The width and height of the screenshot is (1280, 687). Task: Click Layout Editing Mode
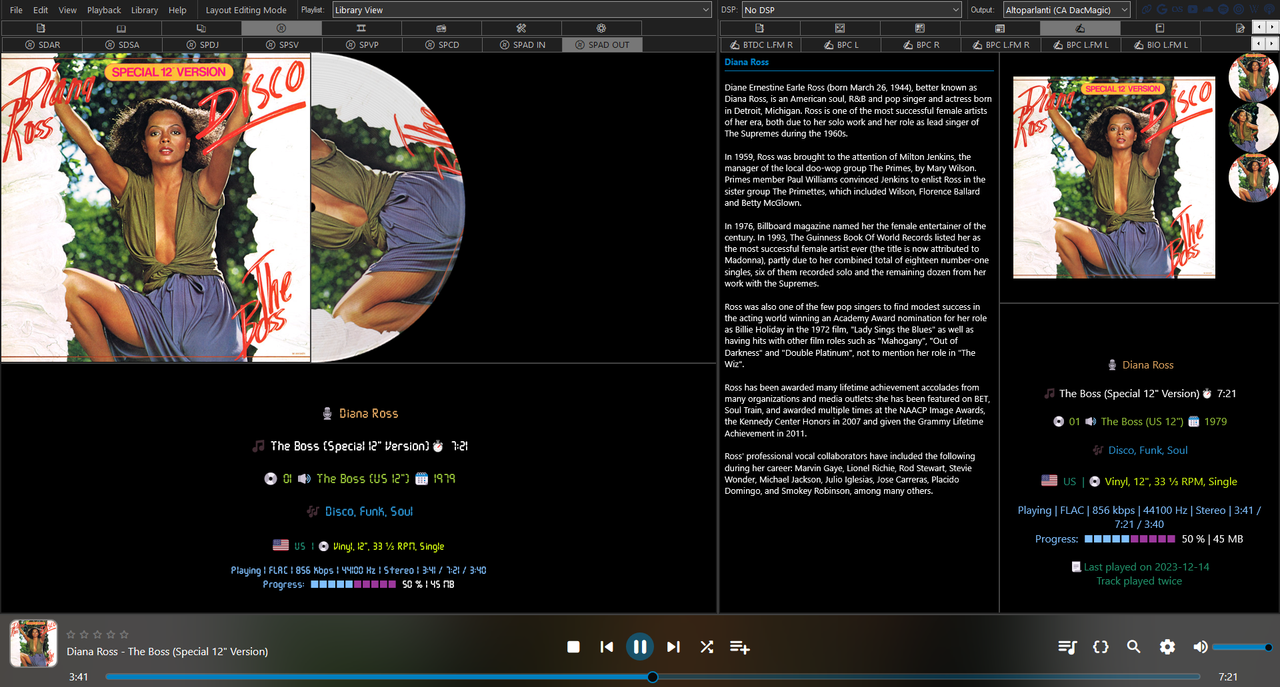click(246, 10)
